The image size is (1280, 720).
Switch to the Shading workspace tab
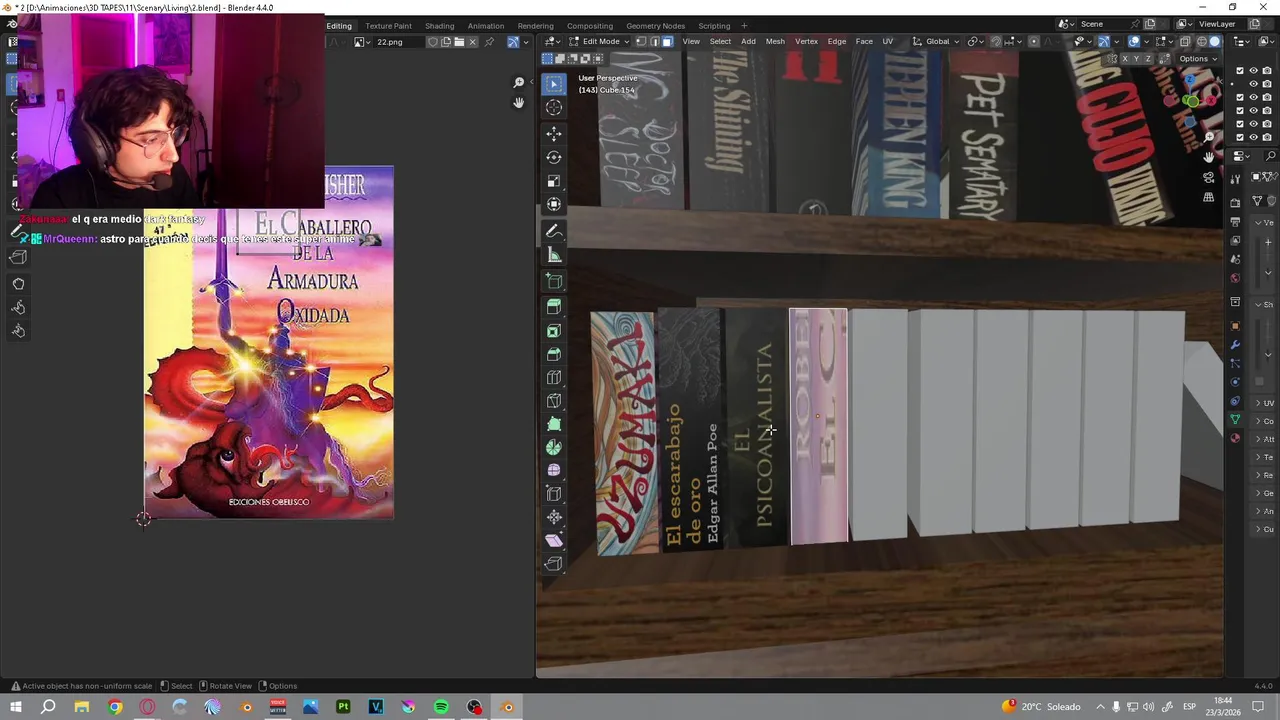(x=439, y=25)
